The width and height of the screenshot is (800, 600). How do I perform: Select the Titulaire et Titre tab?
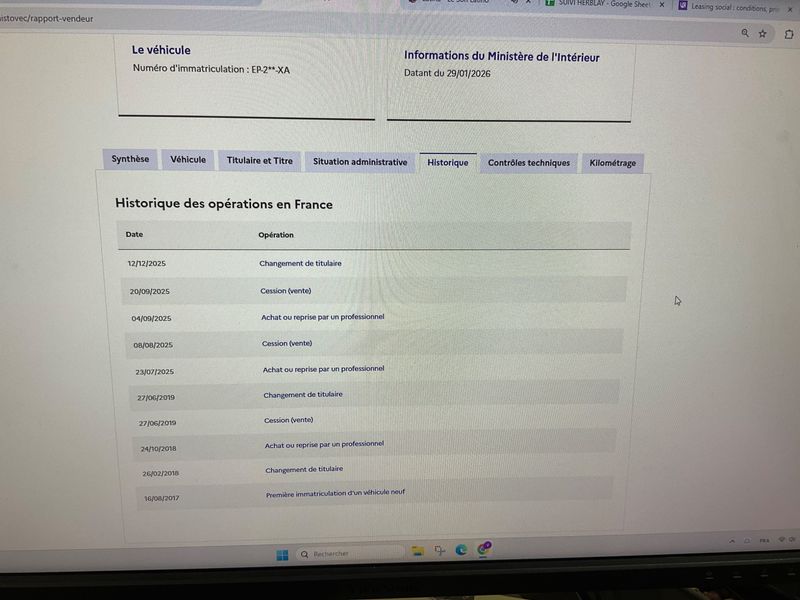[x=260, y=161]
